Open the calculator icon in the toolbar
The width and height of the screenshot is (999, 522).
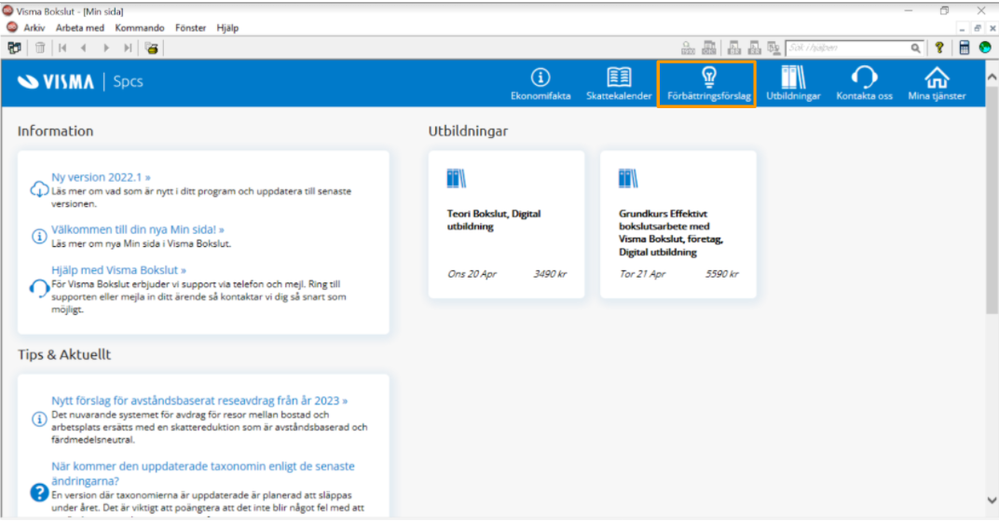tap(964, 48)
